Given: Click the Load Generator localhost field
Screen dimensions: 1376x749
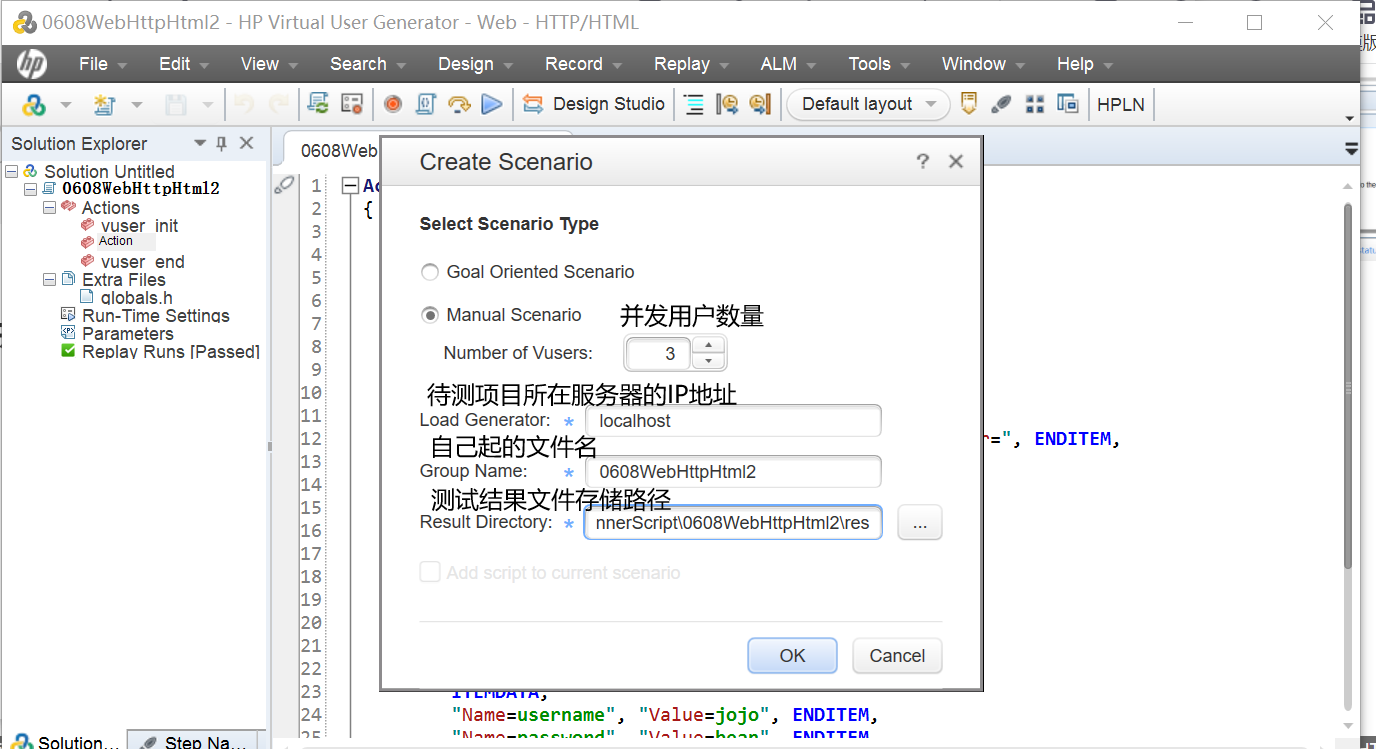Looking at the screenshot, I should 733,421.
